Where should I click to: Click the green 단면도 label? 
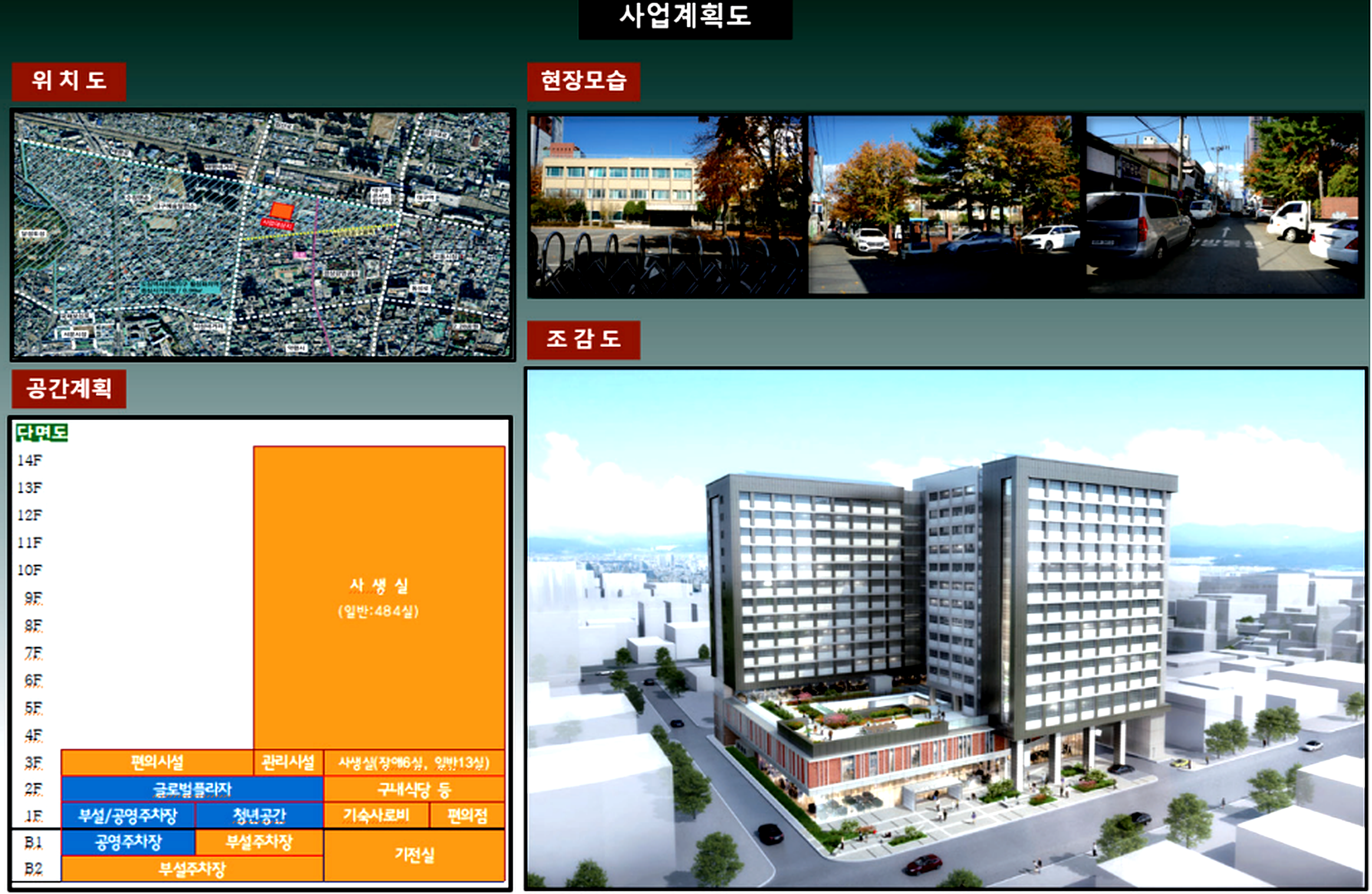pyautogui.click(x=42, y=433)
